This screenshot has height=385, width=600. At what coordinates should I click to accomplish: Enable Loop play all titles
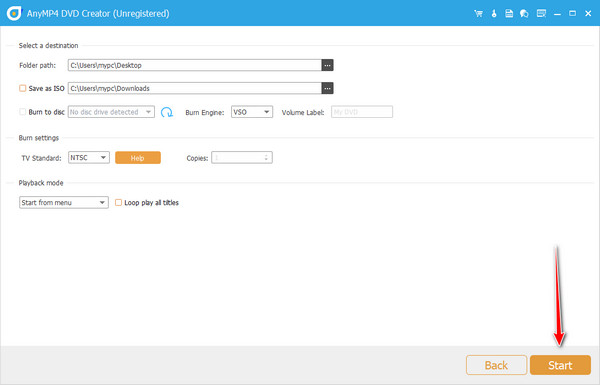coord(119,202)
